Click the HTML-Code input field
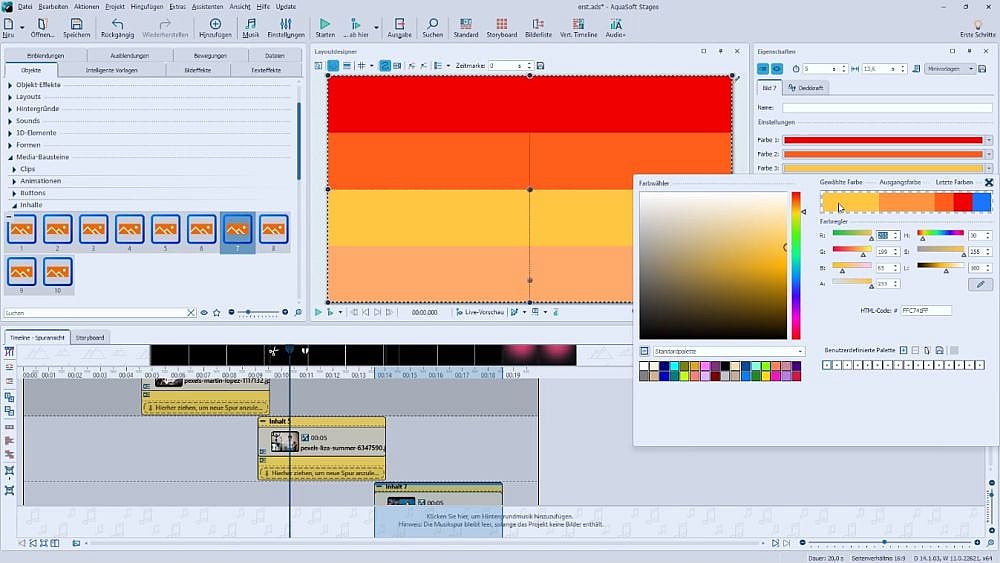Viewport: 1000px width, 563px height. [926, 311]
